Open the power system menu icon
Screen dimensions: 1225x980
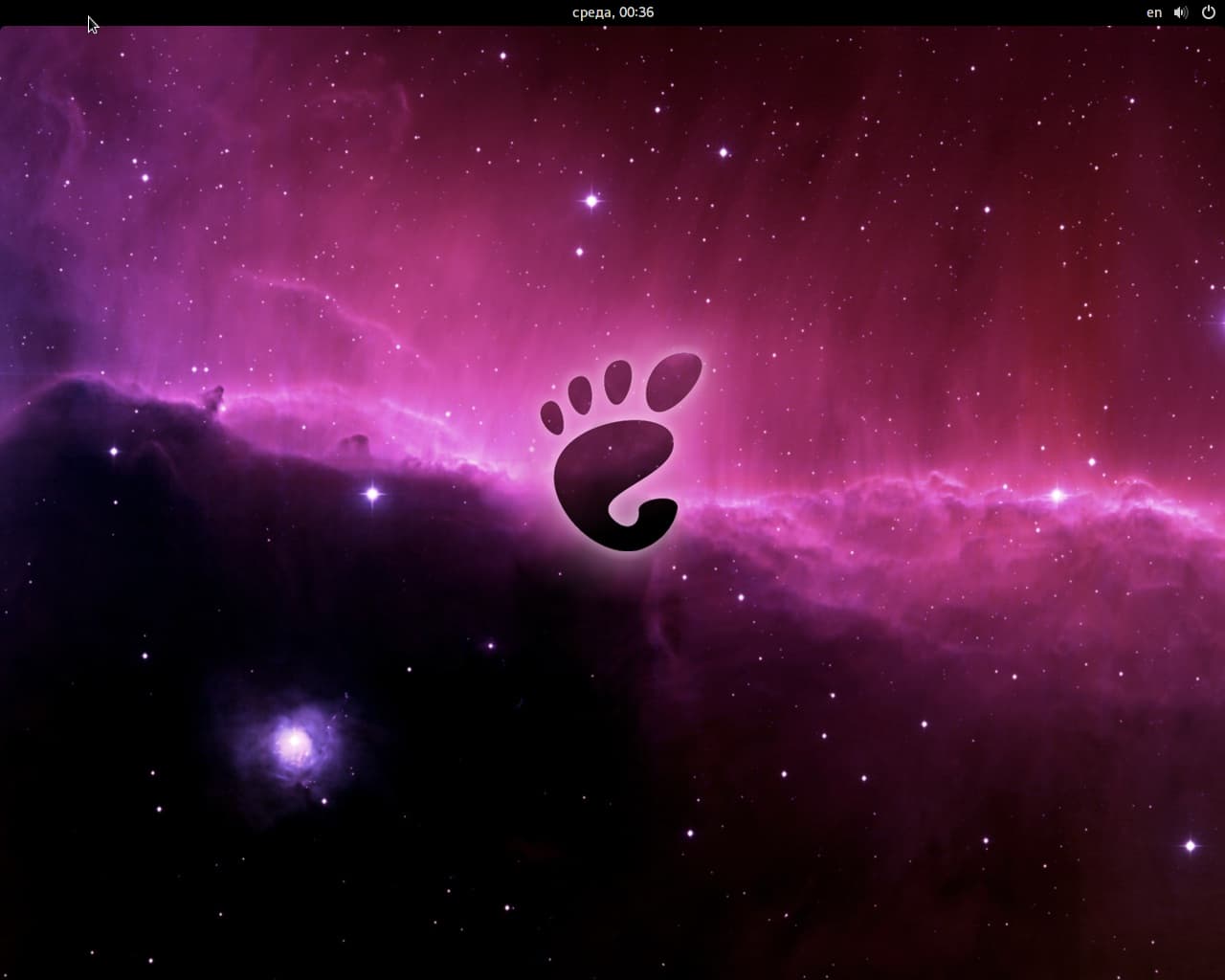pos(1208,12)
